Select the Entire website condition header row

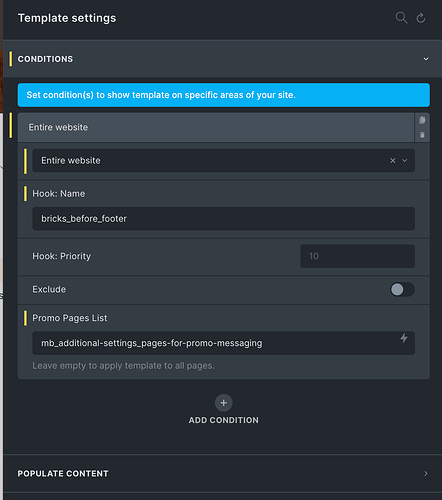[x=216, y=127]
